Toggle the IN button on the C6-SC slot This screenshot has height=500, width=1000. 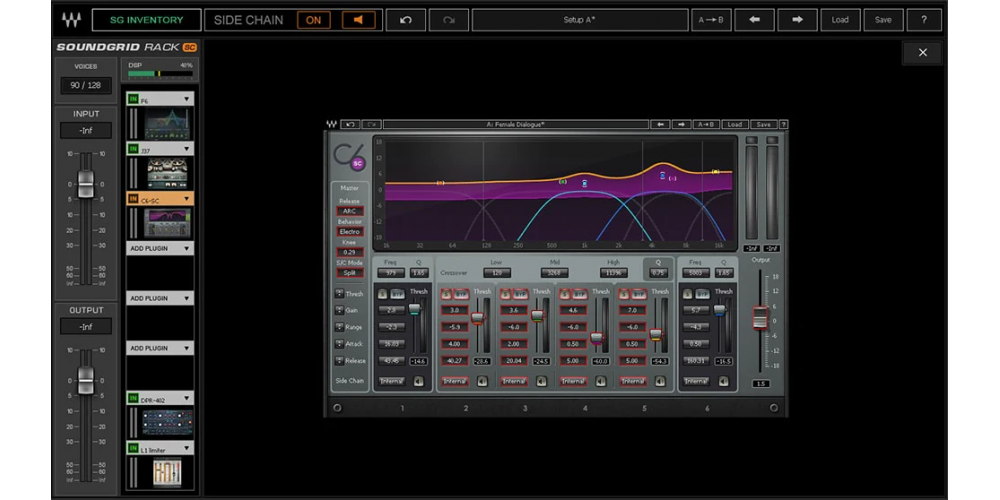pos(133,198)
